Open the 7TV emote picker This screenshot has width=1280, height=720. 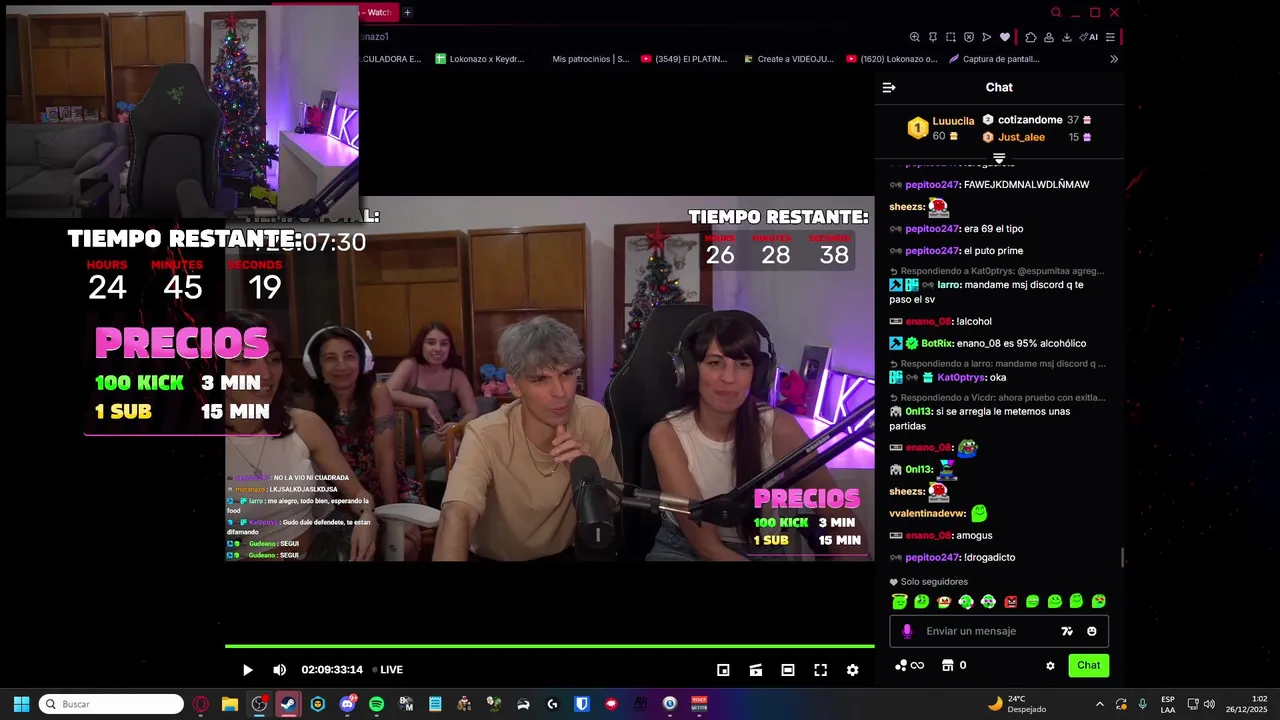[1067, 631]
